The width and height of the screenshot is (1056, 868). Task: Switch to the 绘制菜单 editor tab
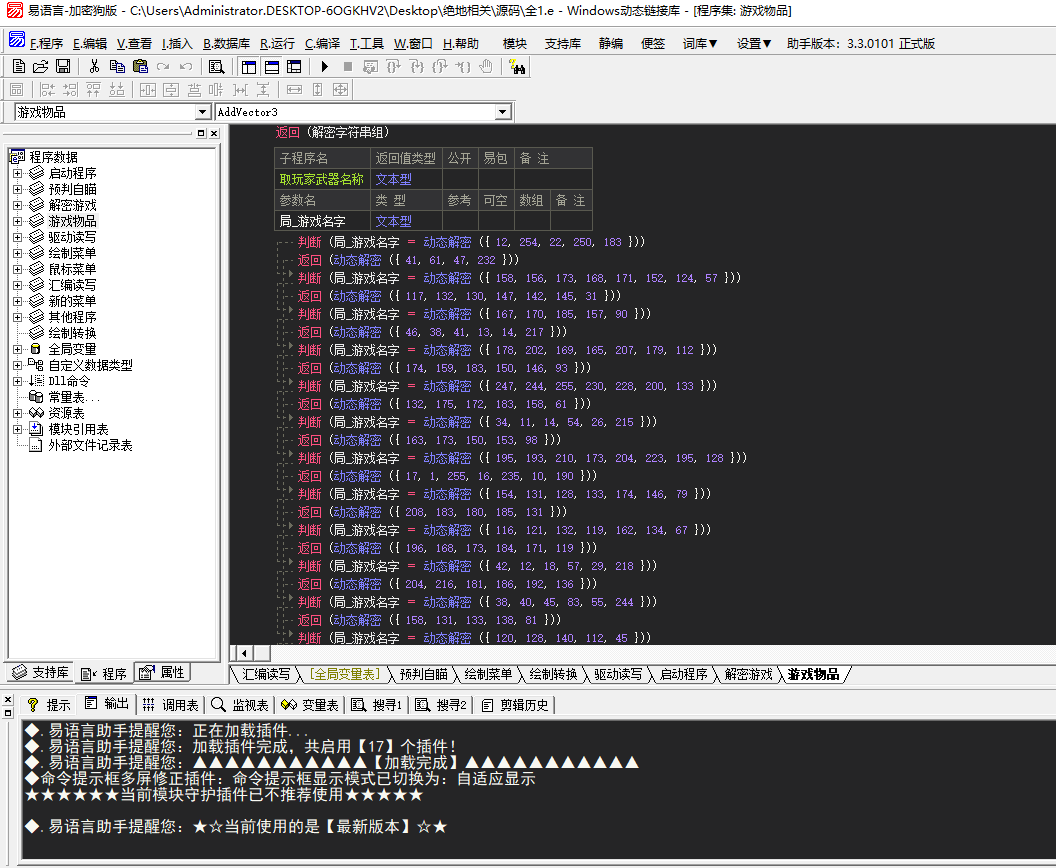pos(488,674)
